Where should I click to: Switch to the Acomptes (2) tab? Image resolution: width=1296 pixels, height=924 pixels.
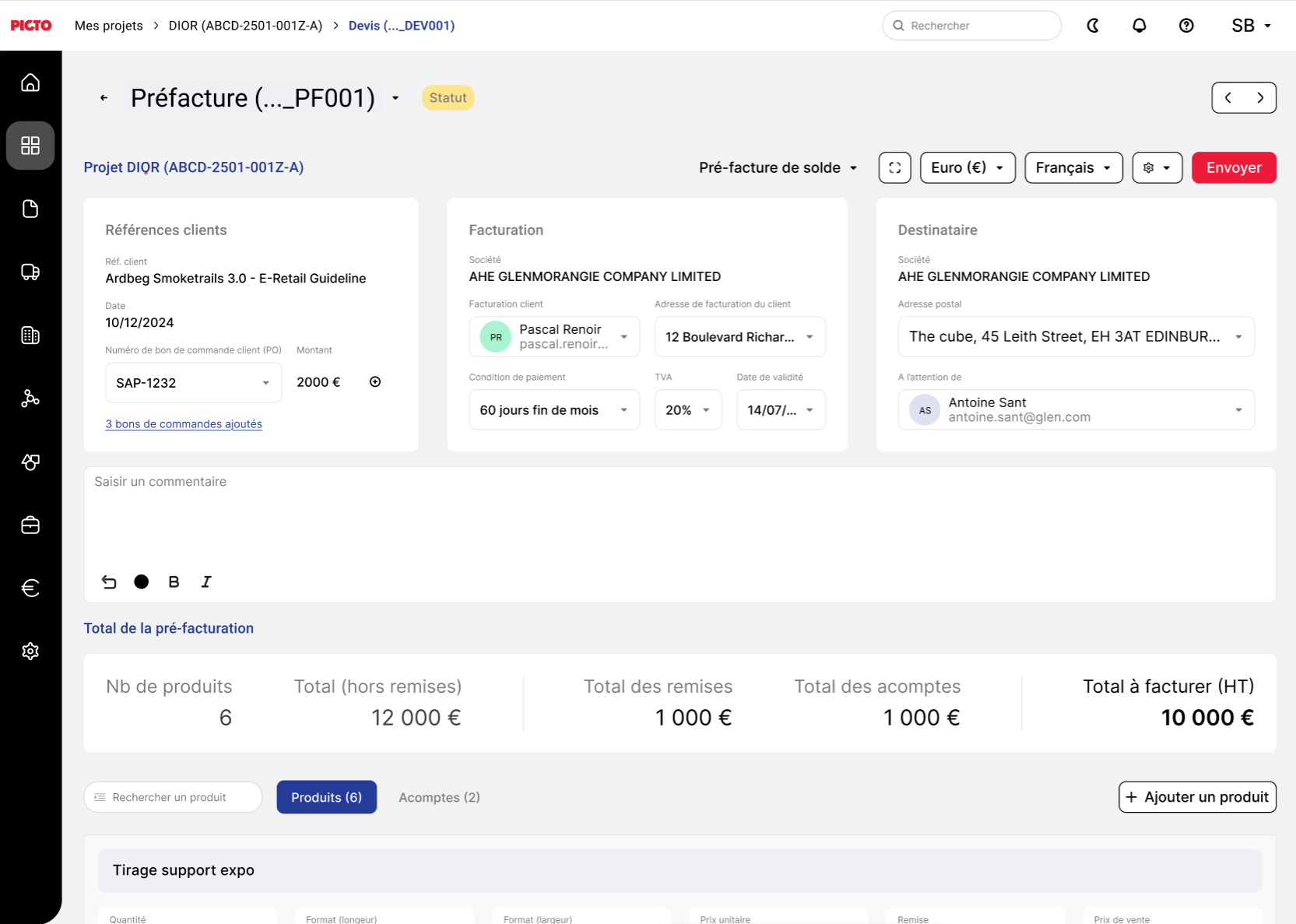click(x=439, y=798)
